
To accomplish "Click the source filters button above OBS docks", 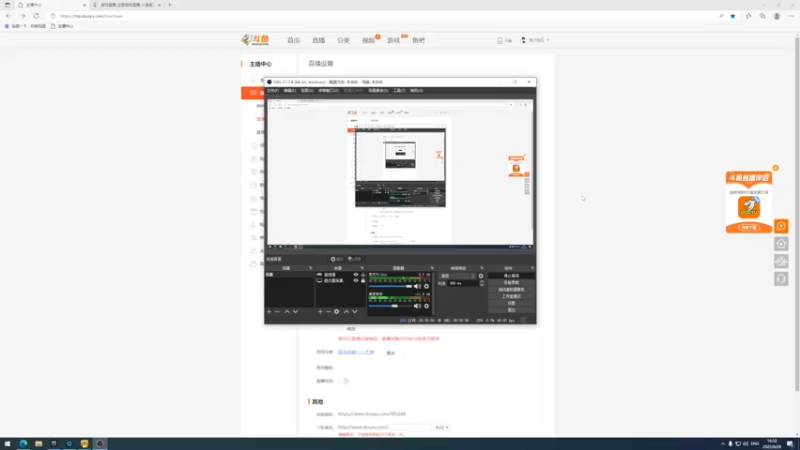I will point(355,259).
